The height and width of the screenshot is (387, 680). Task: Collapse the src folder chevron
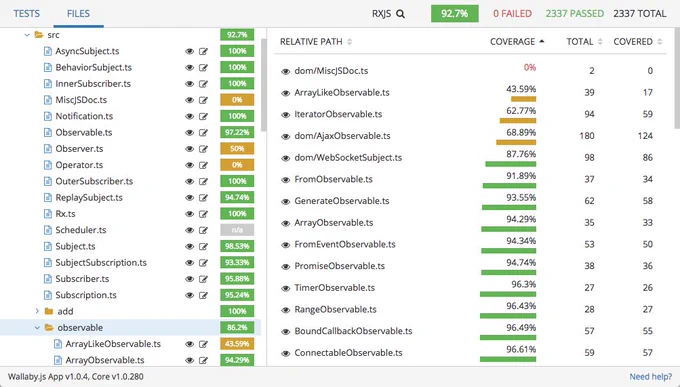point(27,35)
